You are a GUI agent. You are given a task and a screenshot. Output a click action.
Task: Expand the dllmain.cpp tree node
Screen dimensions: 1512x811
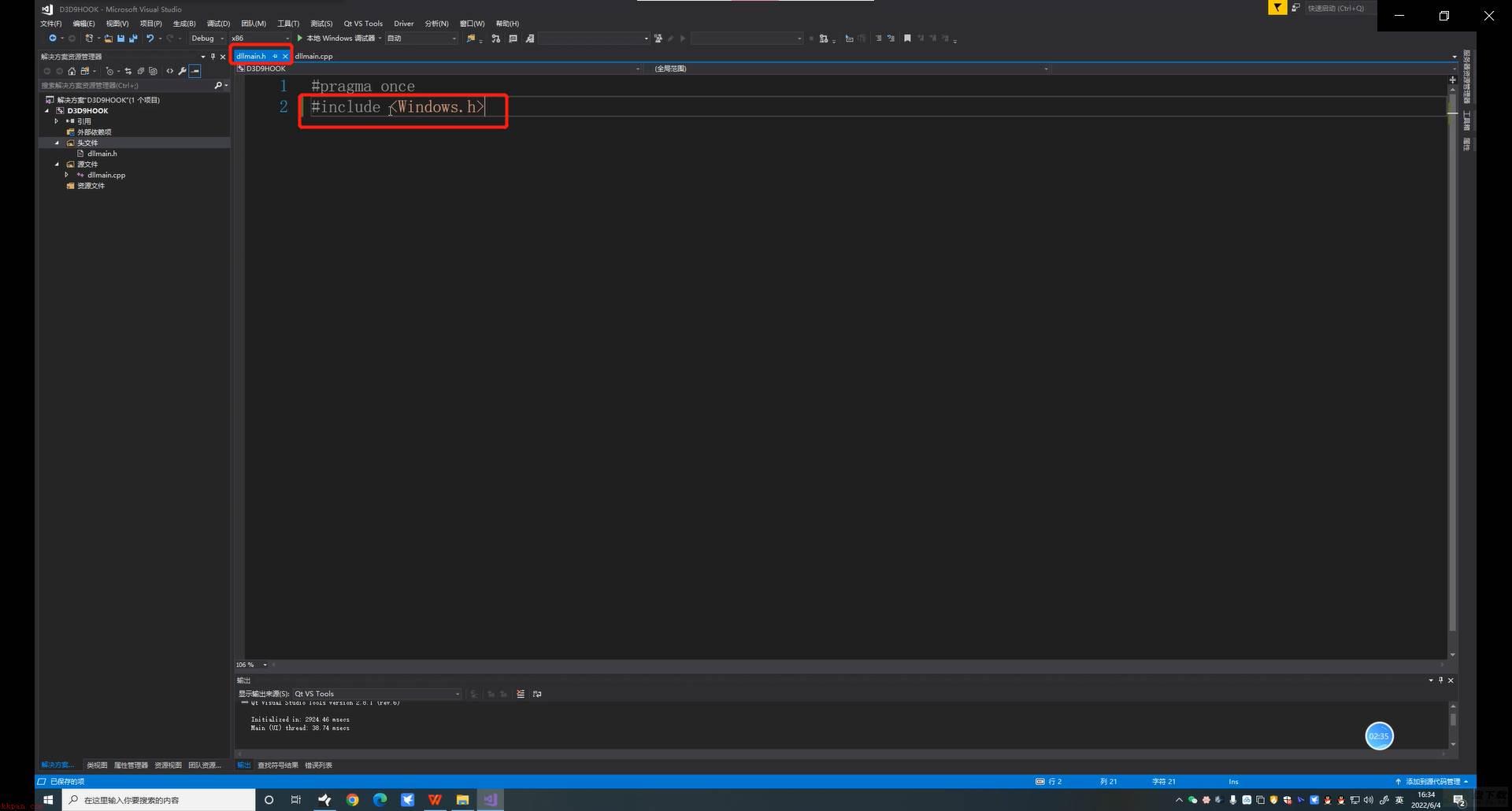click(x=67, y=175)
